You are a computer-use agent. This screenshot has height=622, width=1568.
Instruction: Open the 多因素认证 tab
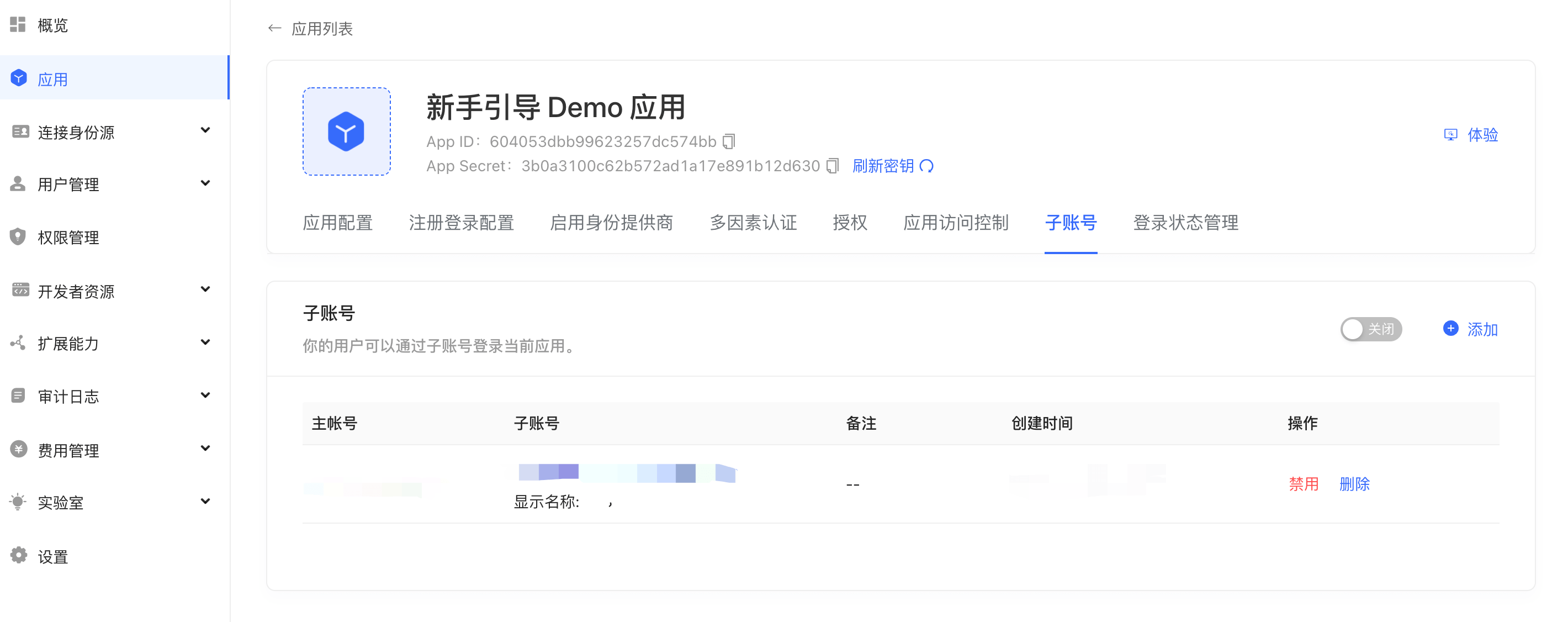[753, 223]
